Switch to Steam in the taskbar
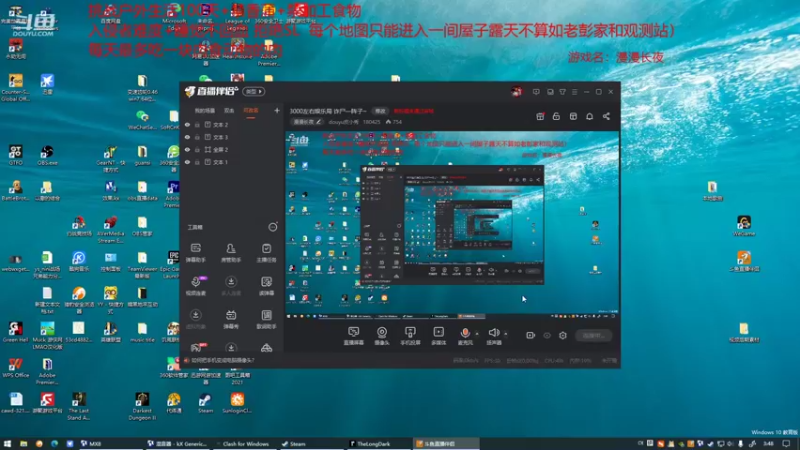The height and width of the screenshot is (450, 800). pos(310,444)
